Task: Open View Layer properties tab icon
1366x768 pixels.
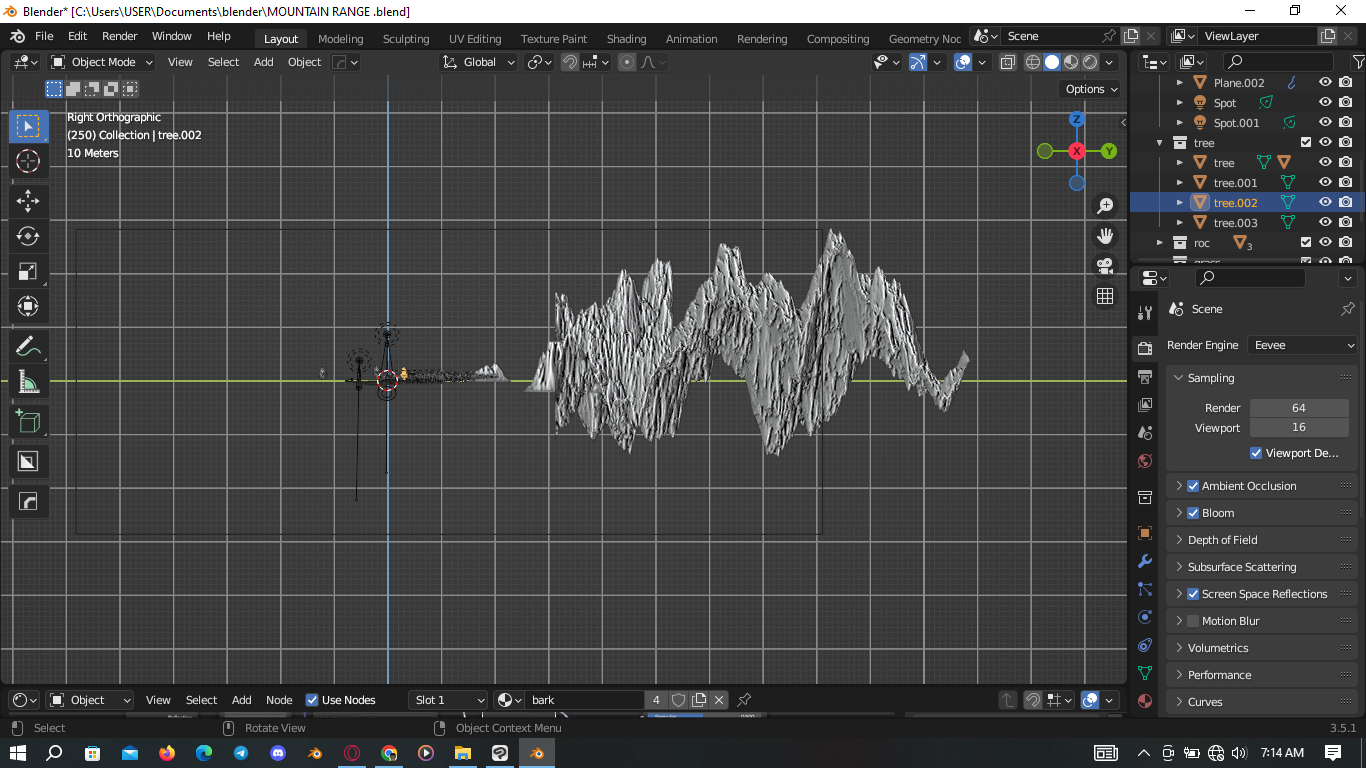Action: 1145,405
